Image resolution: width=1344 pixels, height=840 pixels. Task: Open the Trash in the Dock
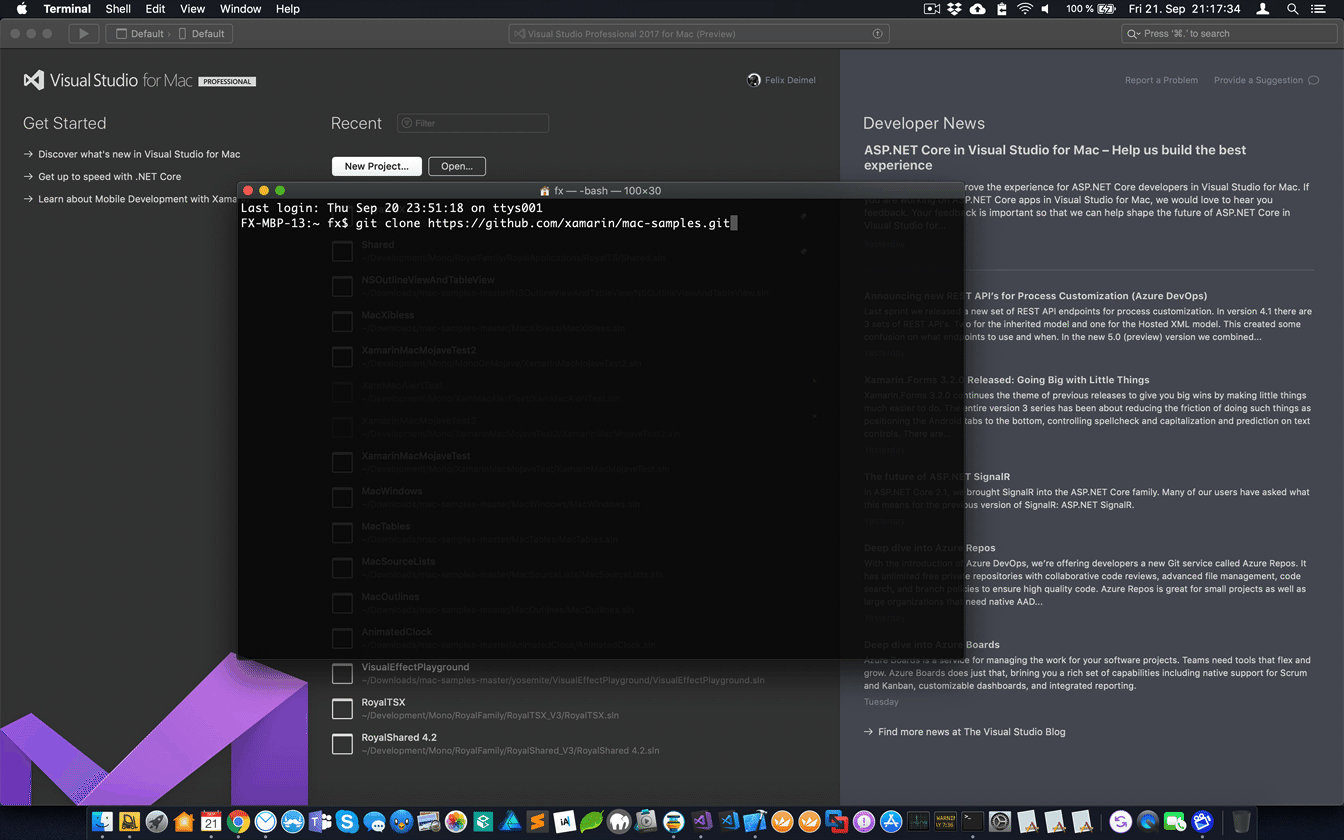tap(1241, 821)
